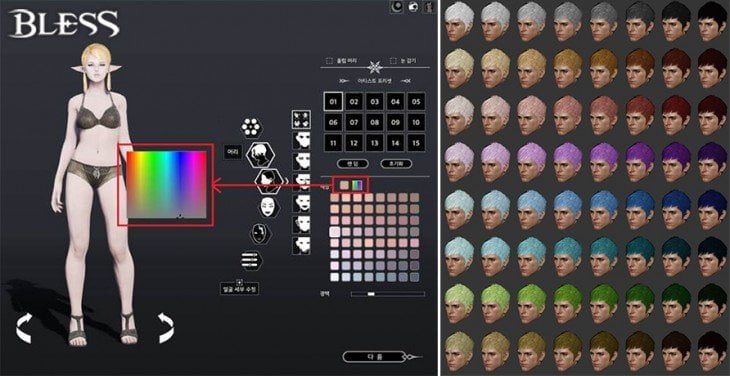Screen dimensions: 730x376
Task: Click the left pill button under presets
Action: point(352,164)
